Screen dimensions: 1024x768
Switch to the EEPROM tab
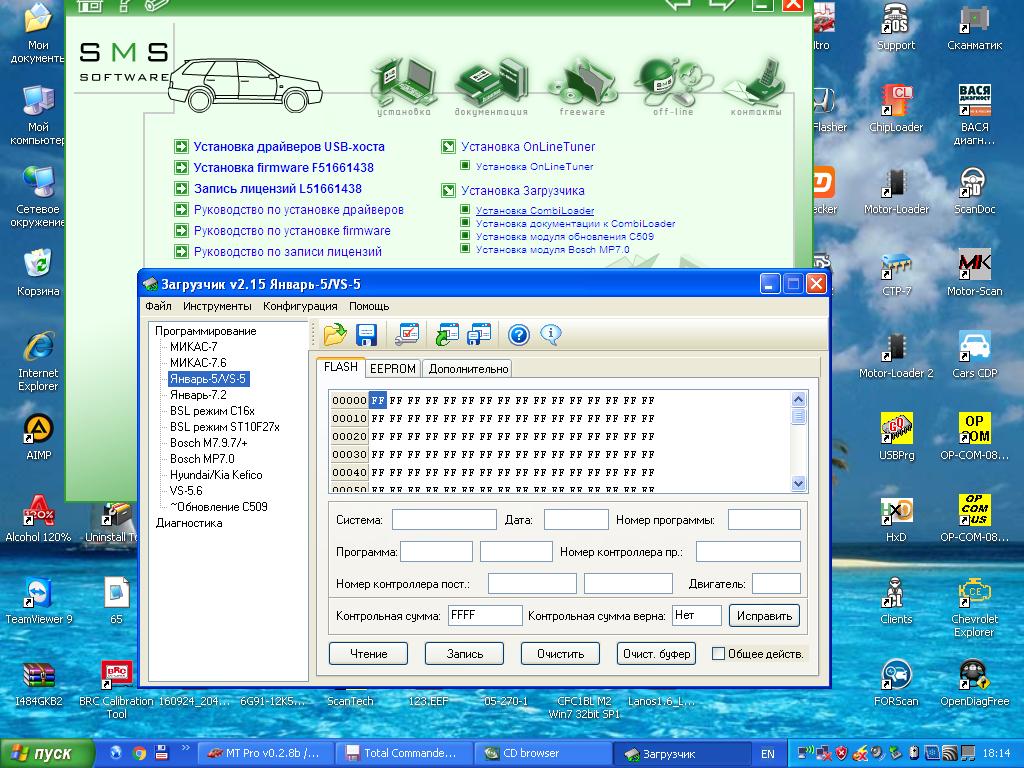click(x=392, y=369)
